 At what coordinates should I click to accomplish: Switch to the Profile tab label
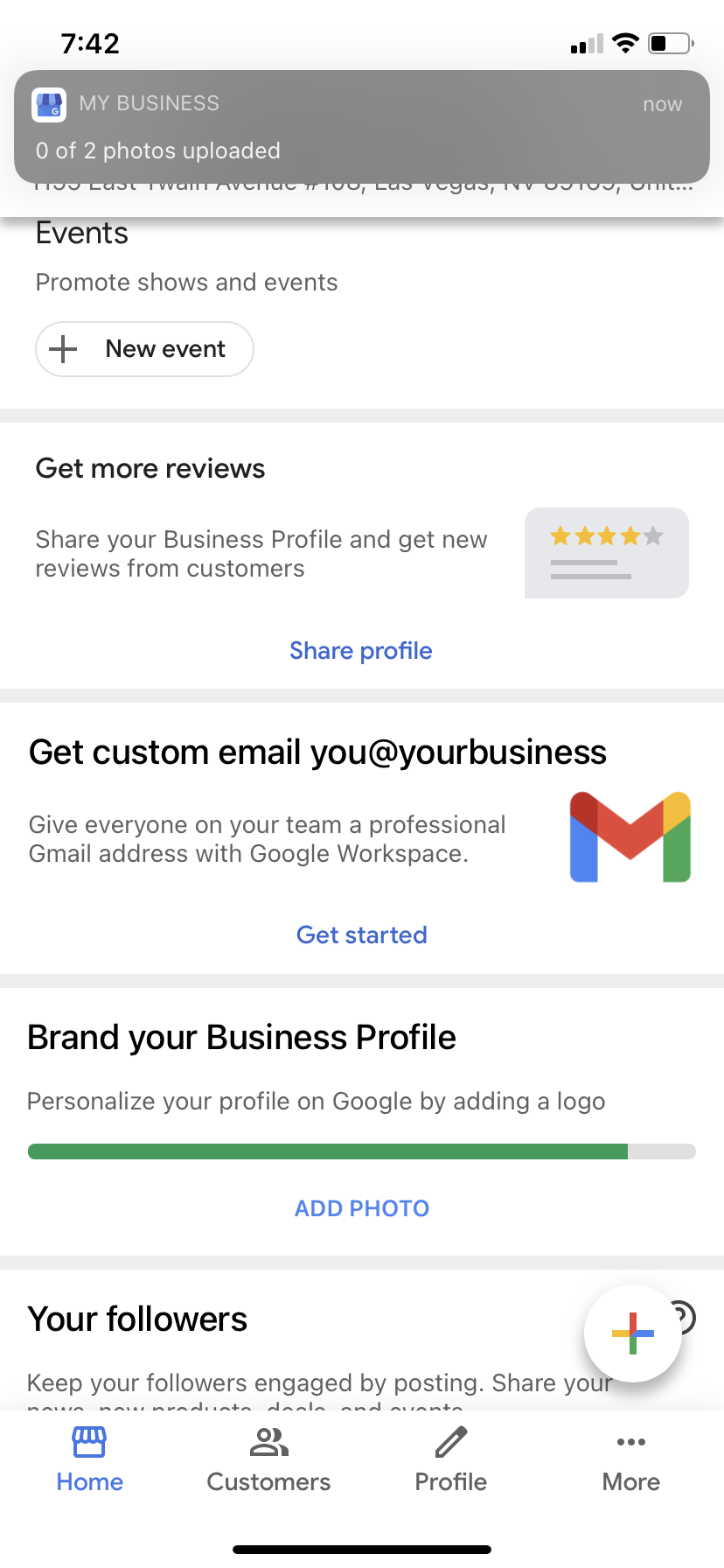(x=451, y=1481)
